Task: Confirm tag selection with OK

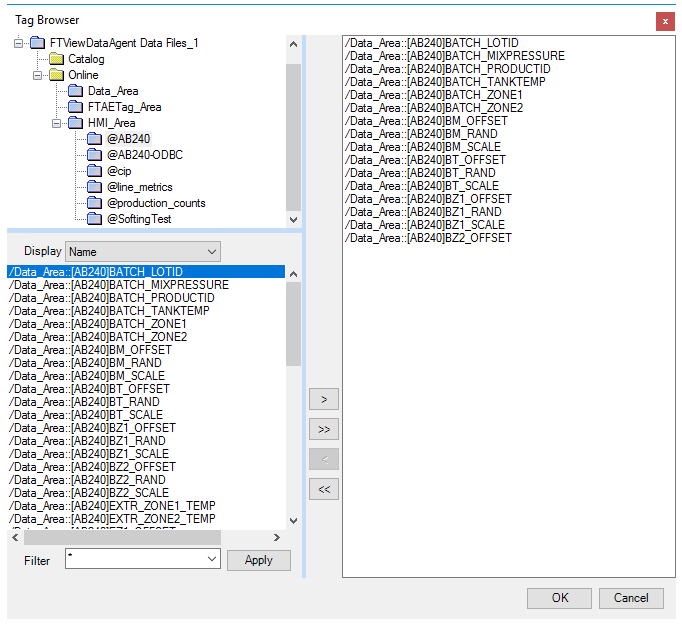Action: [x=559, y=598]
